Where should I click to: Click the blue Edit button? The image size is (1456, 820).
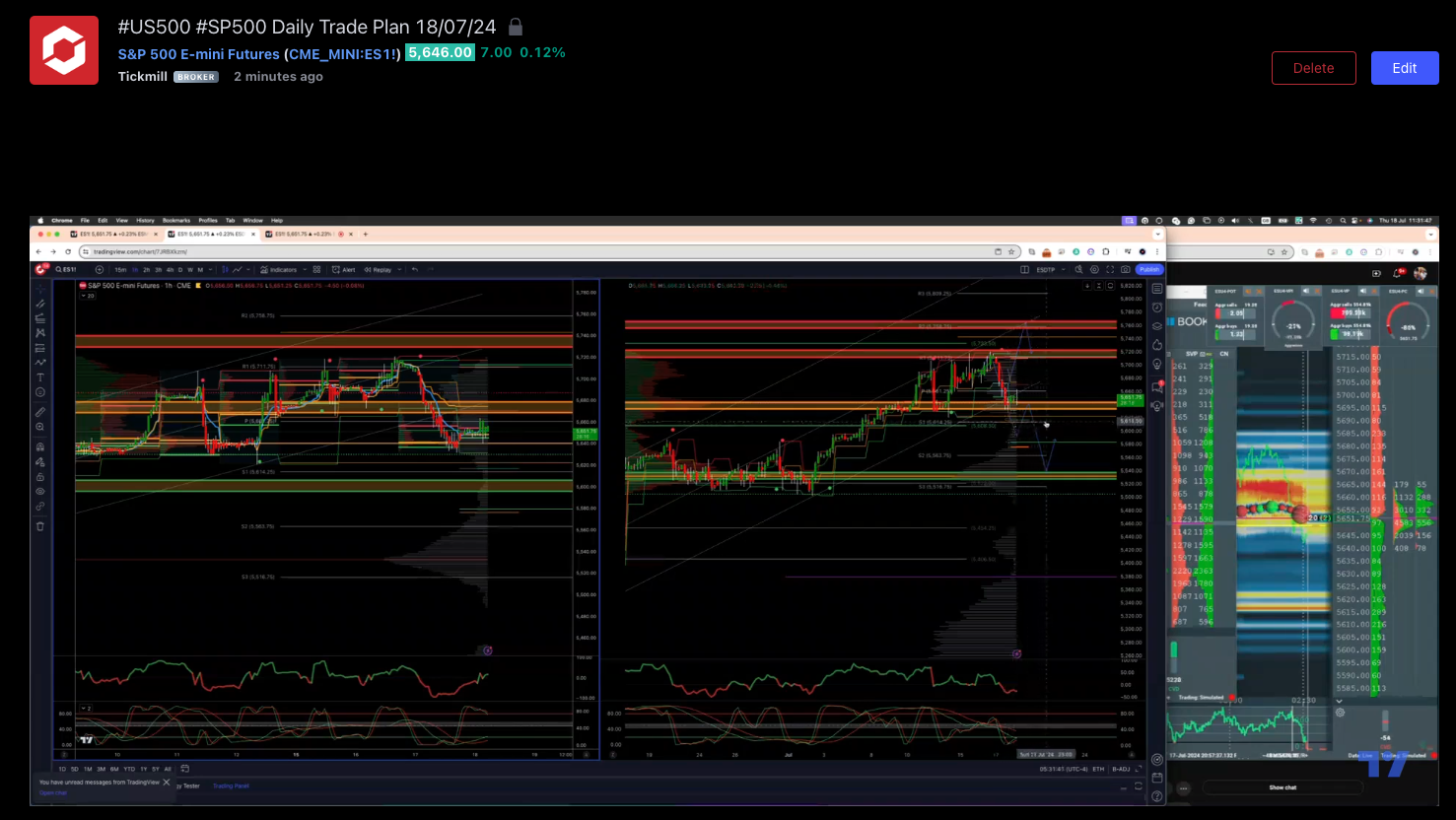pyautogui.click(x=1405, y=68)
